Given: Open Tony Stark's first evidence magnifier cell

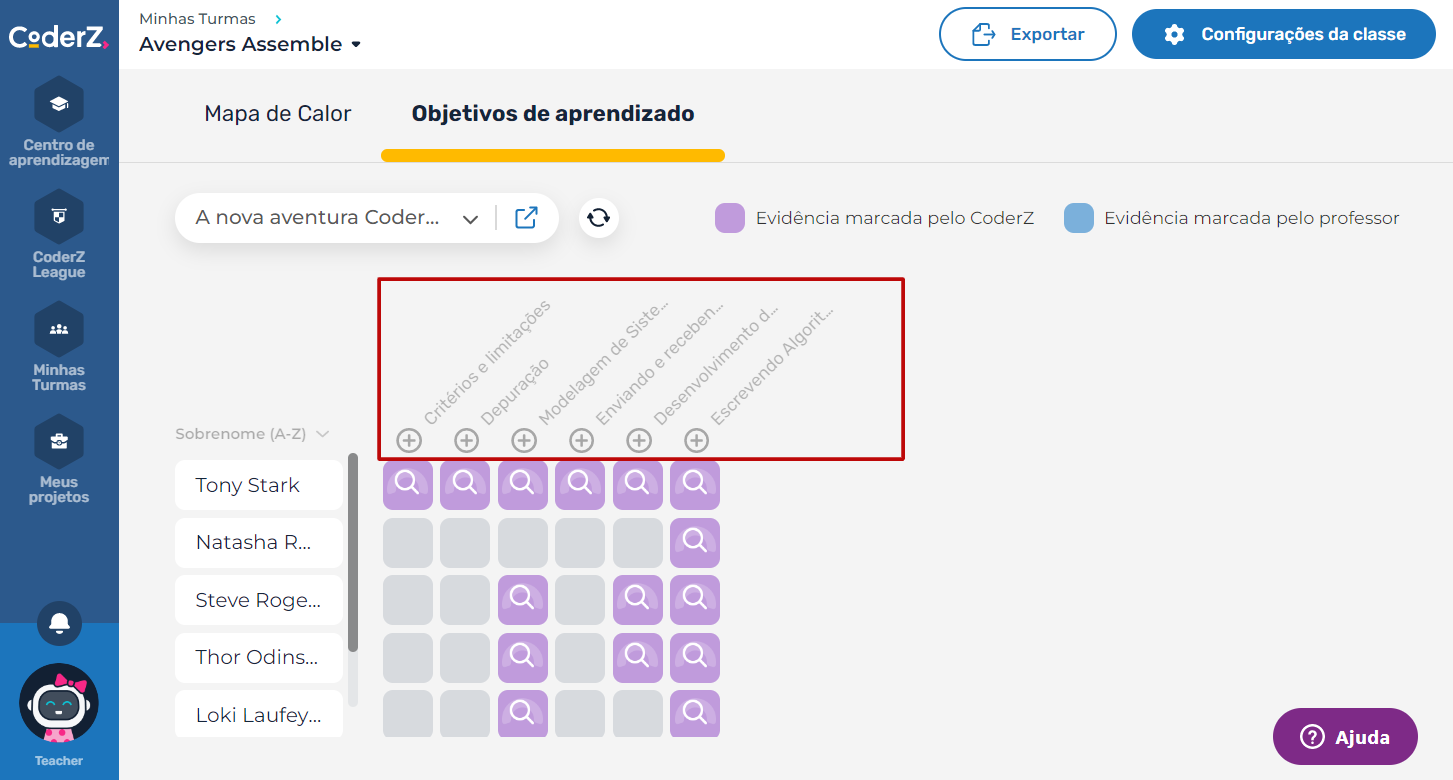Looking at the screenshot, I should 408,485.
